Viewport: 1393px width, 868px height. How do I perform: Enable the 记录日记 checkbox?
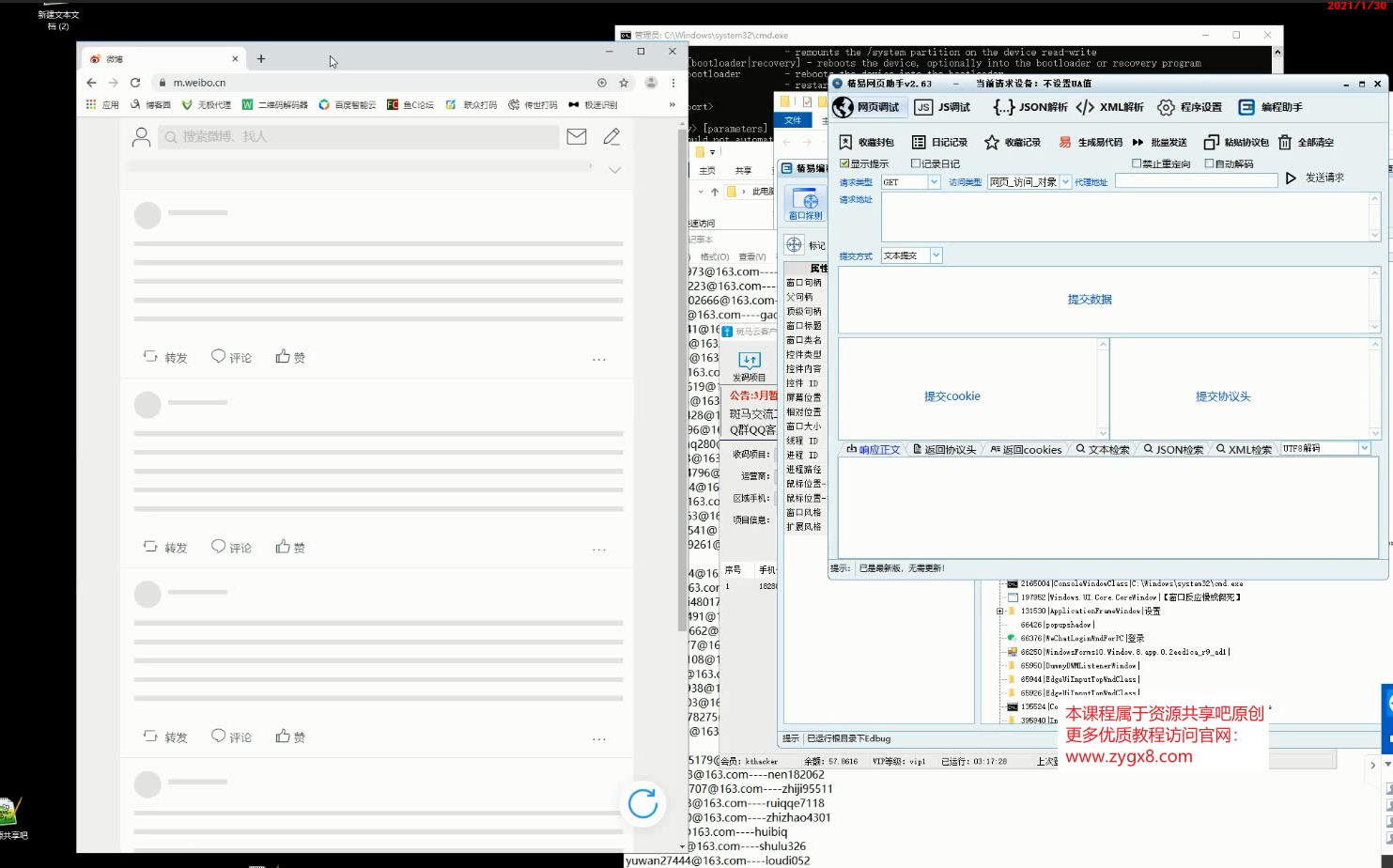tap(916, 163)
